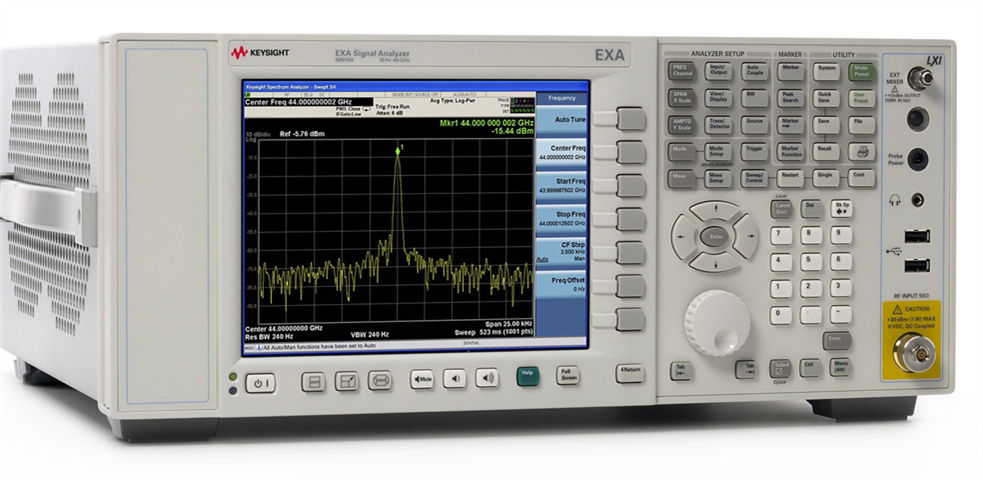Push the Mode Setup key
This screenshot has width=983, height=480.
pos(717,152)
